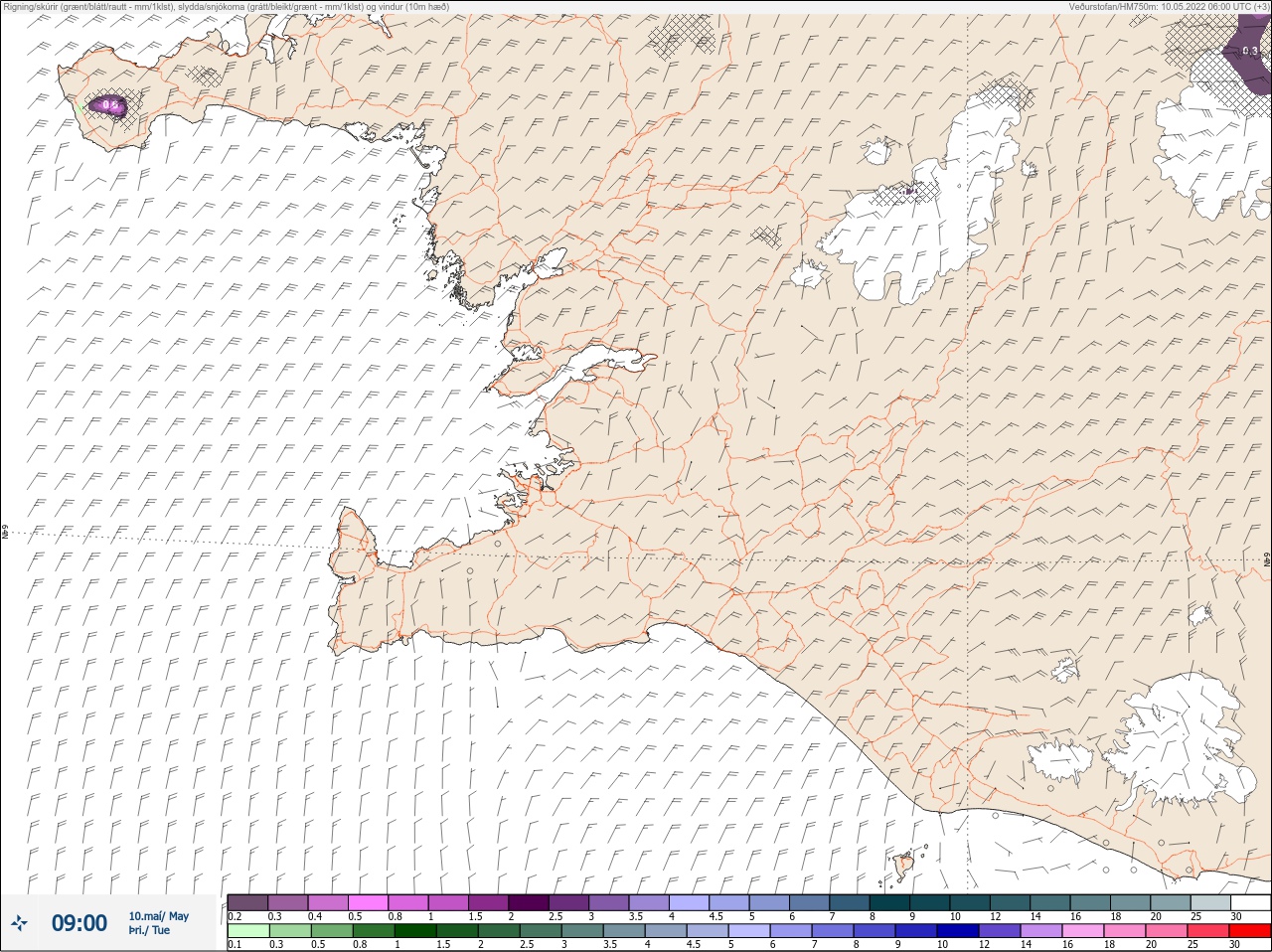Select palest green swatch starting lower legend row
This screenshot has height=952, width=1272.
point(247,930)
